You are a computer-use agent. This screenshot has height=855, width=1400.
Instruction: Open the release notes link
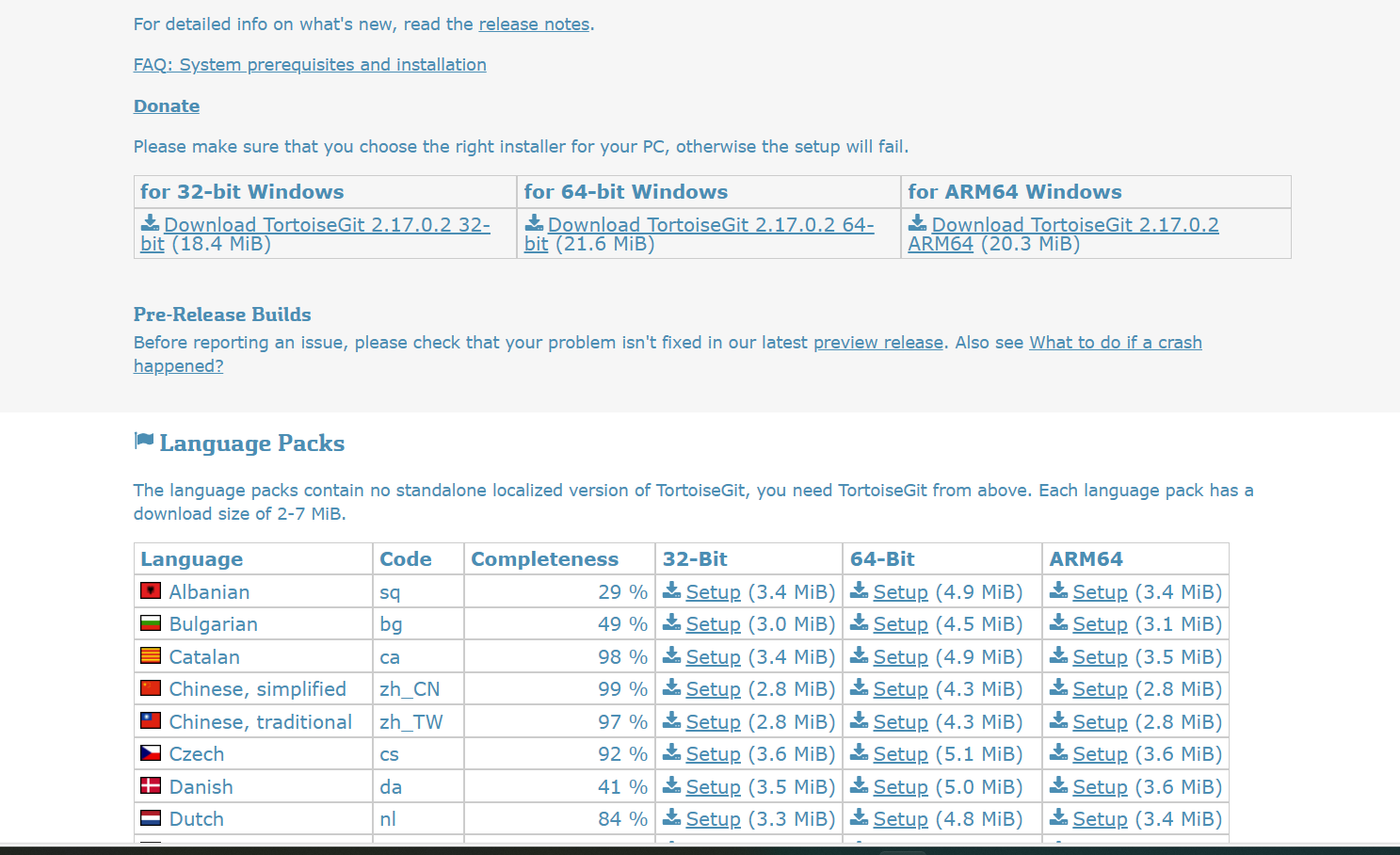[x=534, y=24]
